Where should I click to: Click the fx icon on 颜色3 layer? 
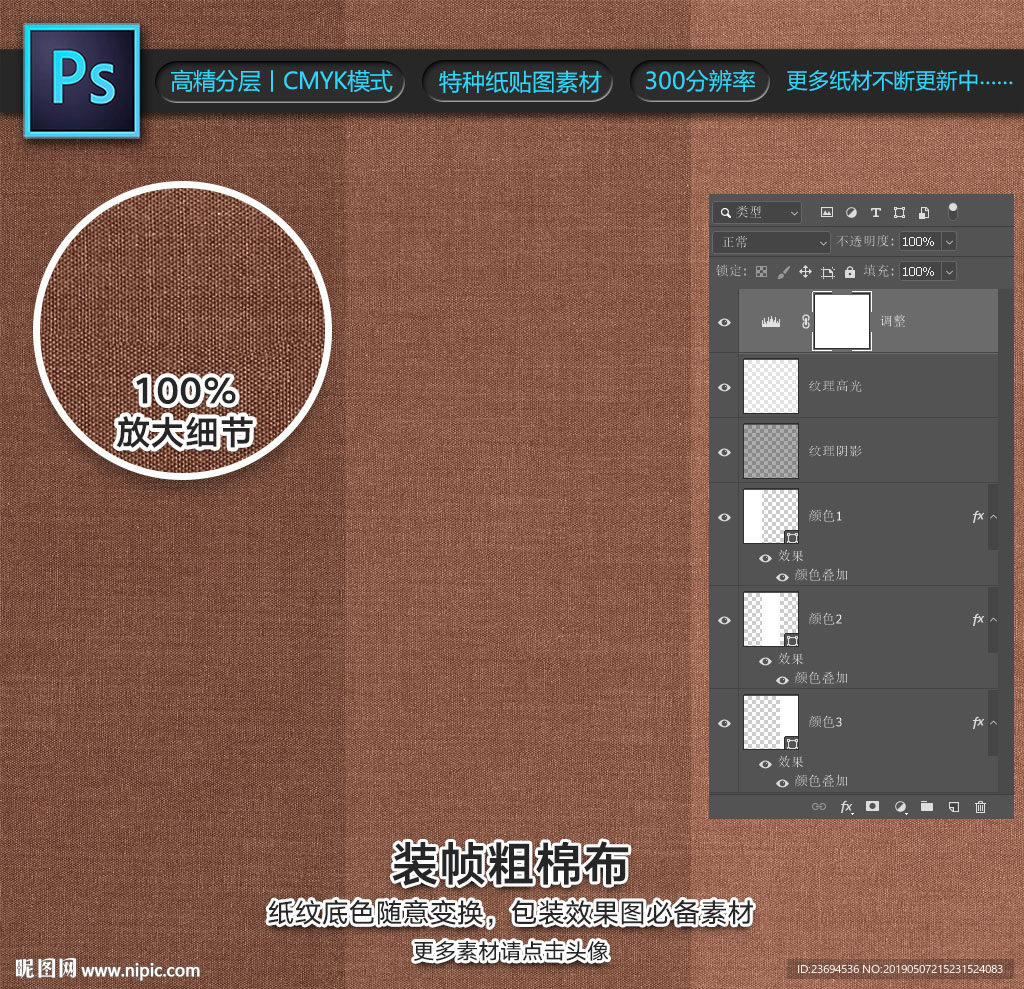point(978,722)
